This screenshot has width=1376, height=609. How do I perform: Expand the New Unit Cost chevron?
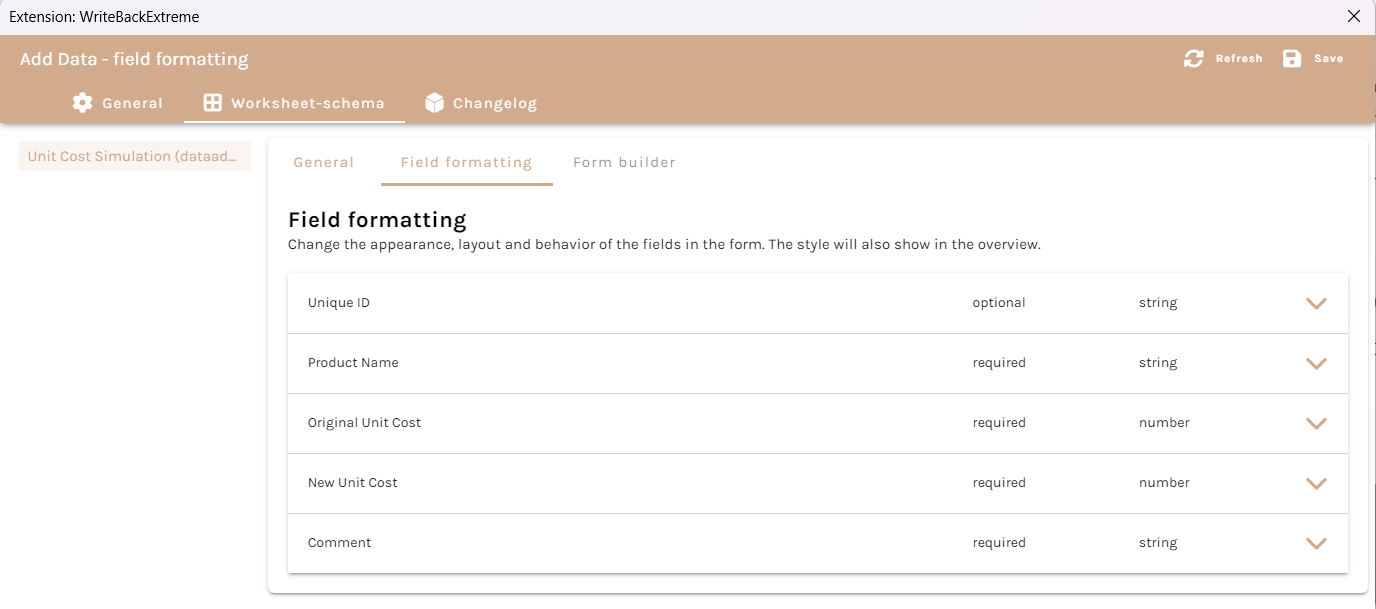click(1316, 483)
